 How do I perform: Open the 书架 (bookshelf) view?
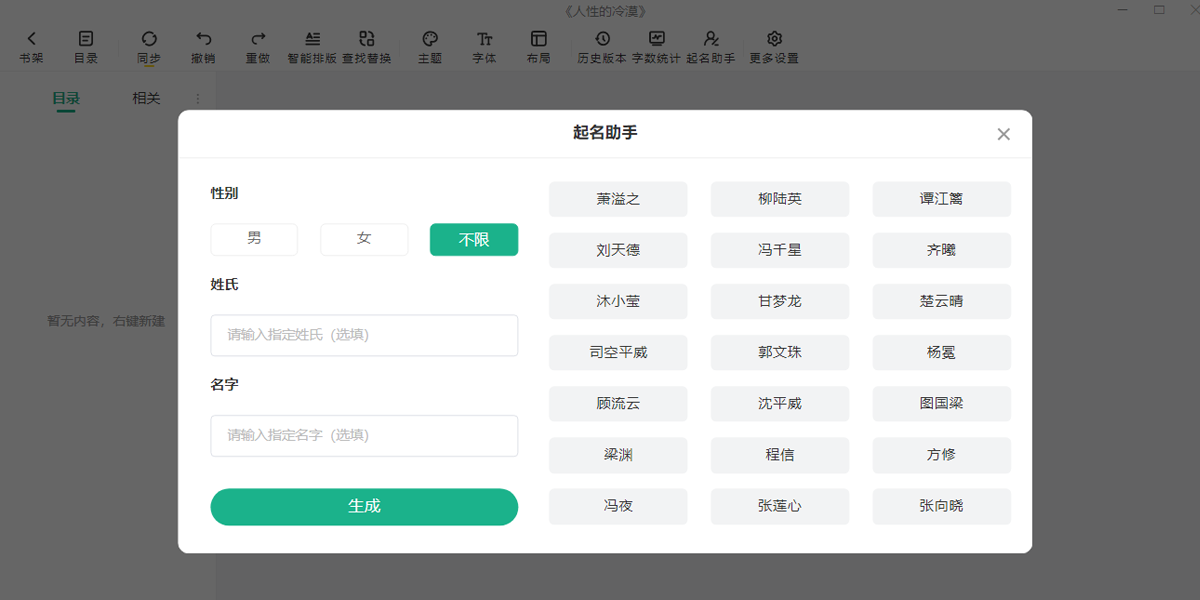click(x=32, y=45)
